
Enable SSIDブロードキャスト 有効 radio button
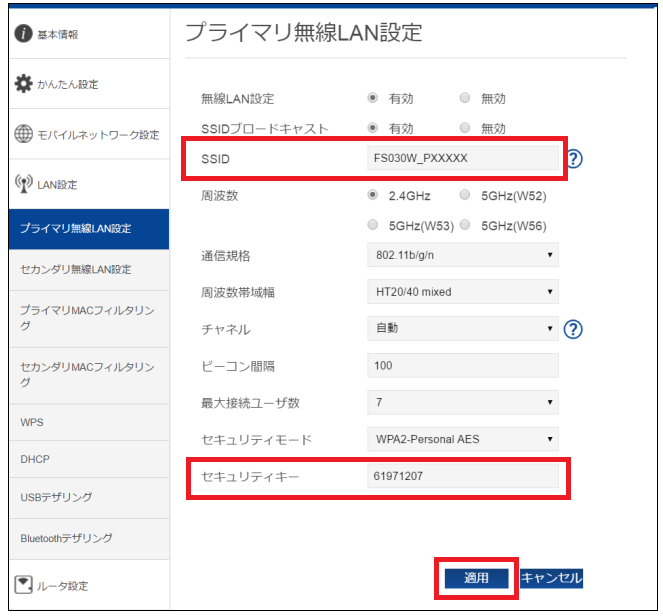(373, 128)
